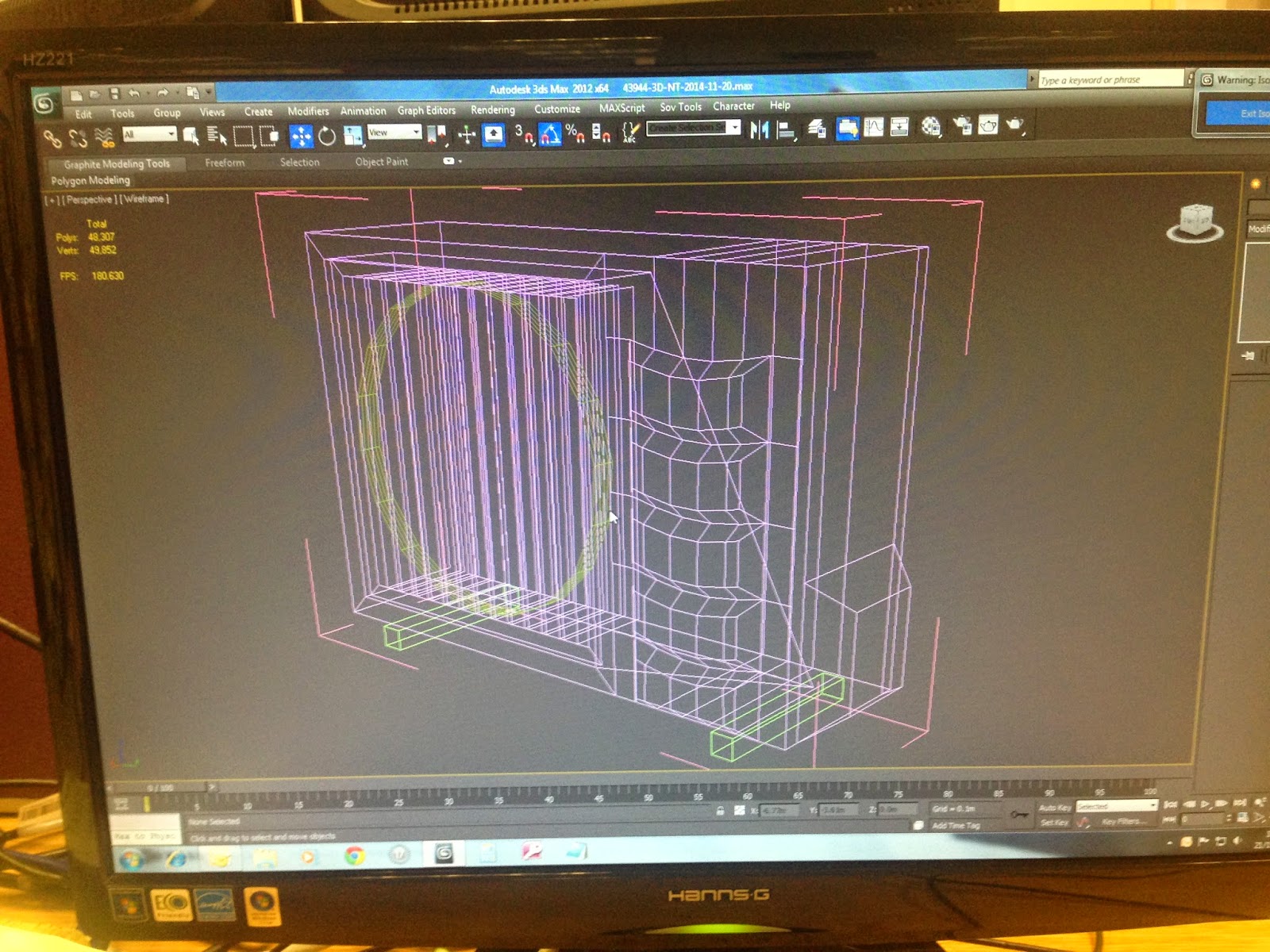Click the Save File icon in quick access toolbar
The height and width of the screenshot is (952, 1270).
[114, 94]
